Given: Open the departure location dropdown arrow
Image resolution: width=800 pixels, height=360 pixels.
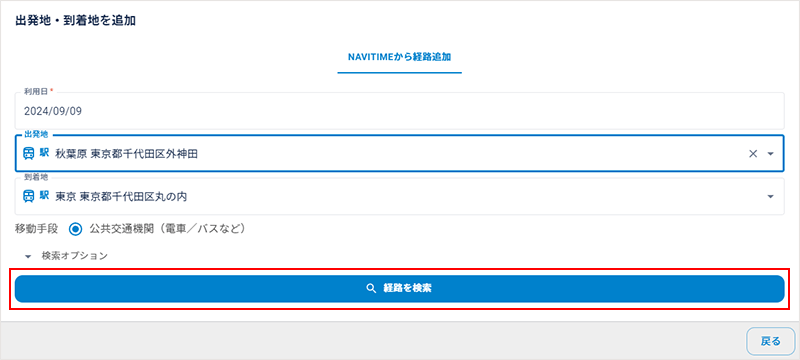Looking at the screenshot, I should click(770, 154).
